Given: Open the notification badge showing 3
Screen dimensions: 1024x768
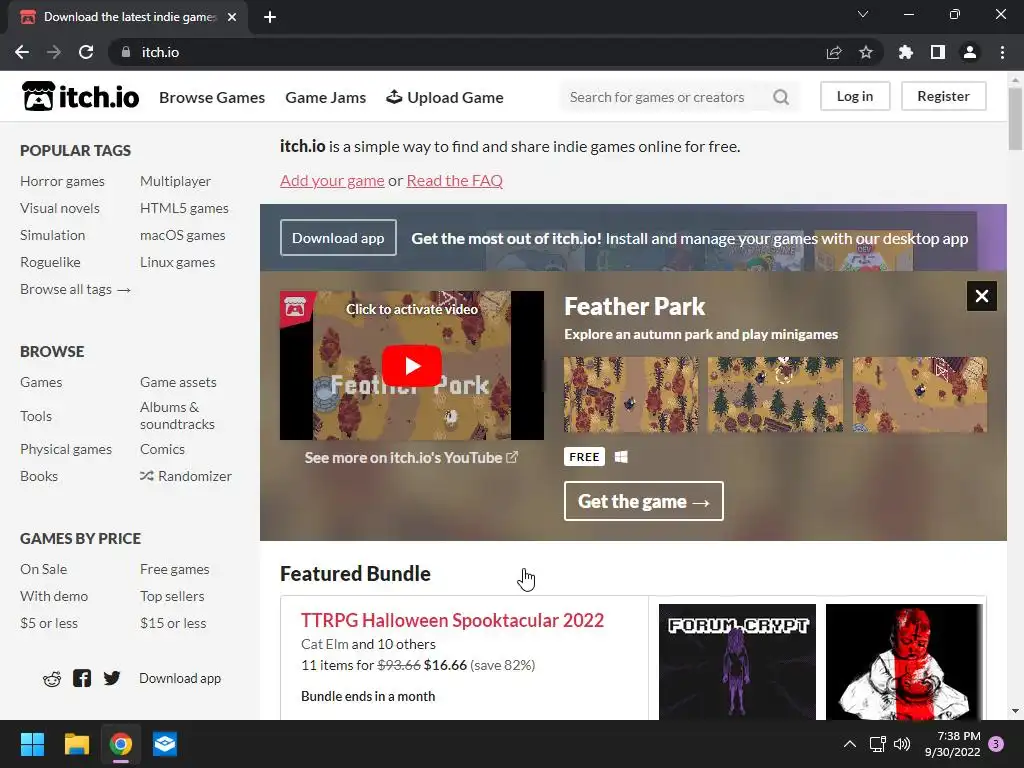Looking at the screenshot, I should [996, 744].
